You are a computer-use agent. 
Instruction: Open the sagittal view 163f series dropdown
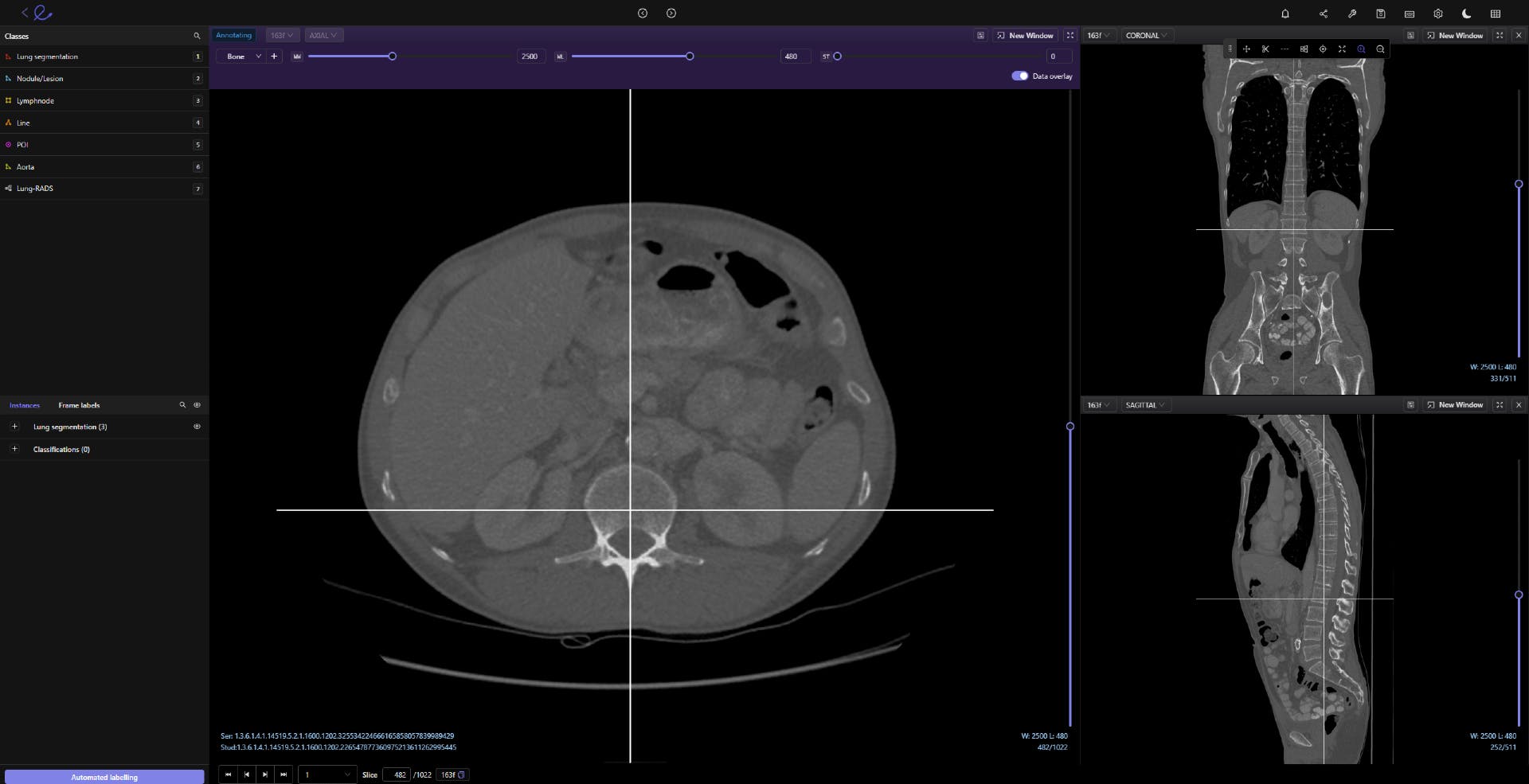point(1099,405)
